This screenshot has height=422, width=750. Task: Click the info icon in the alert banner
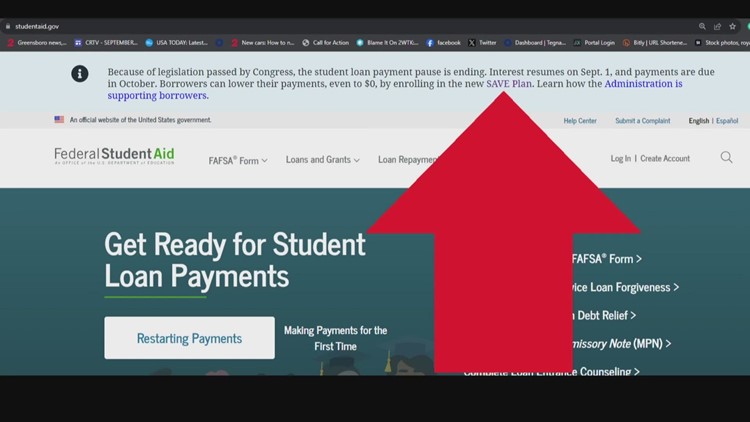(x=80, y=74)
